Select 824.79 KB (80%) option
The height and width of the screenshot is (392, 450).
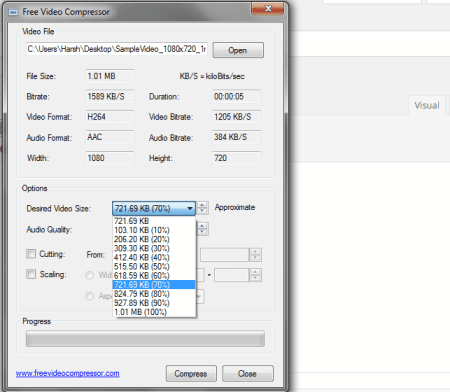pyautogui.click(x=154, y=294)
